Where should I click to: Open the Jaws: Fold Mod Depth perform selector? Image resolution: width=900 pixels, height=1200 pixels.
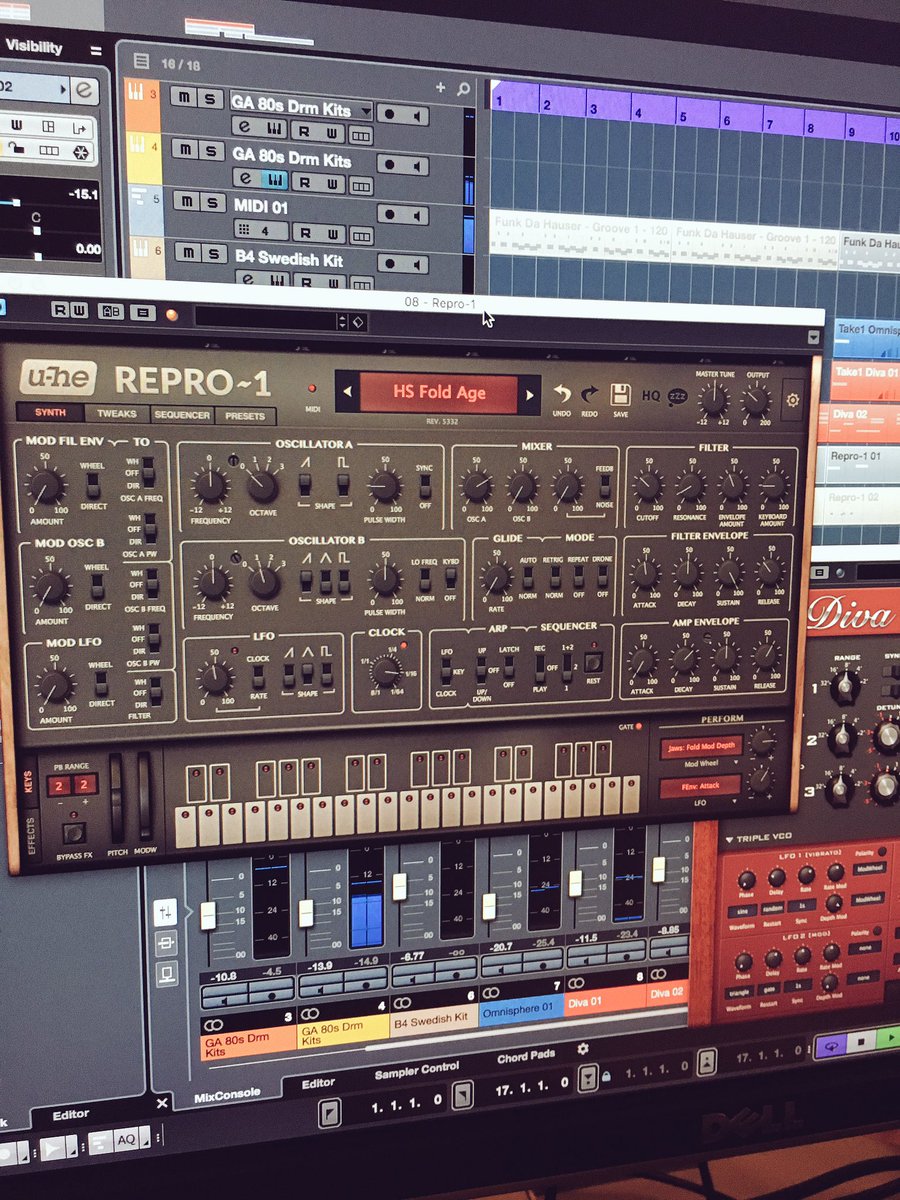[x=700, y=747]
